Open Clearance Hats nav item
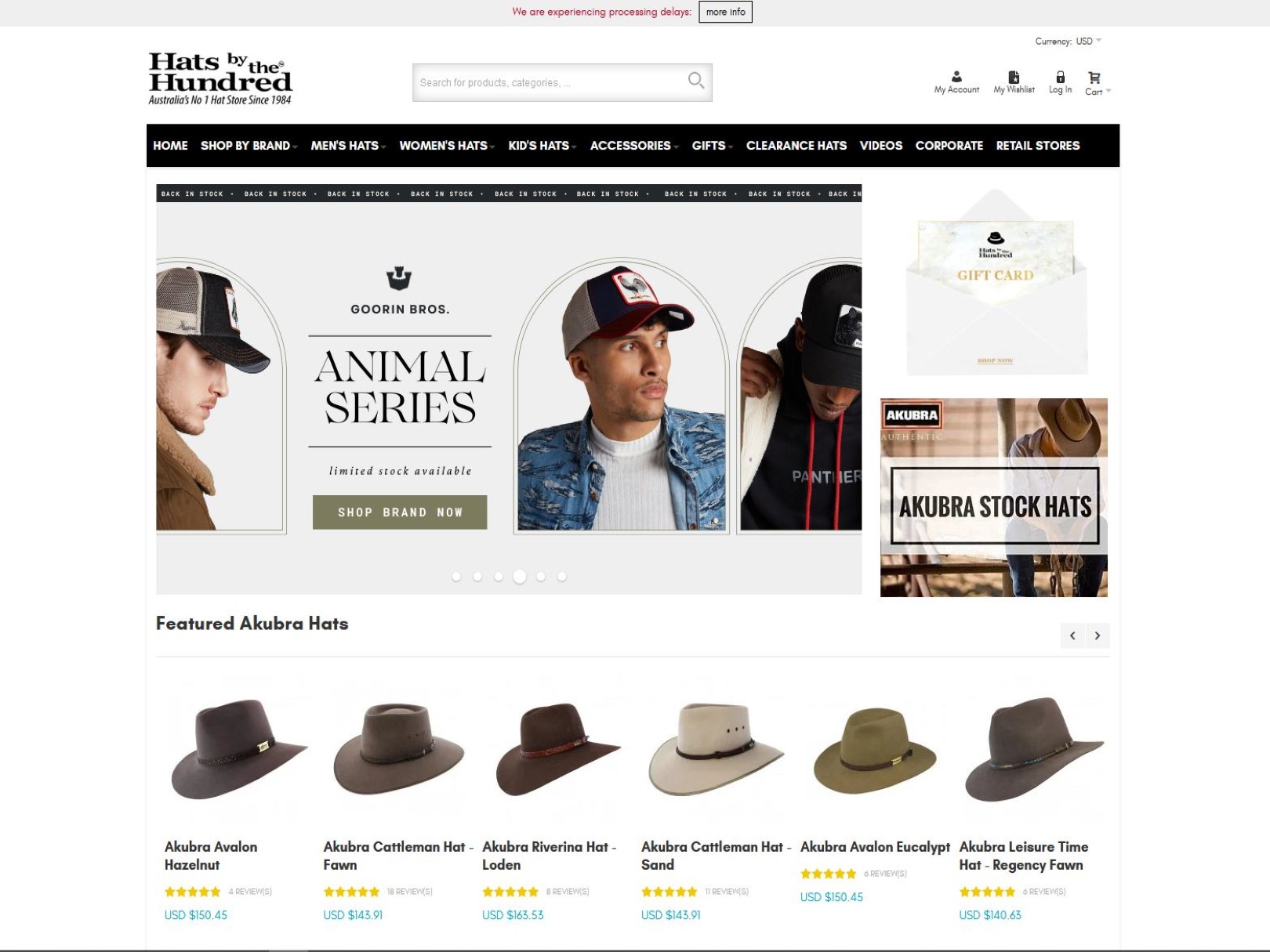Image resolution: width=1270 pixels, height=952 pixels. point(796,146)
